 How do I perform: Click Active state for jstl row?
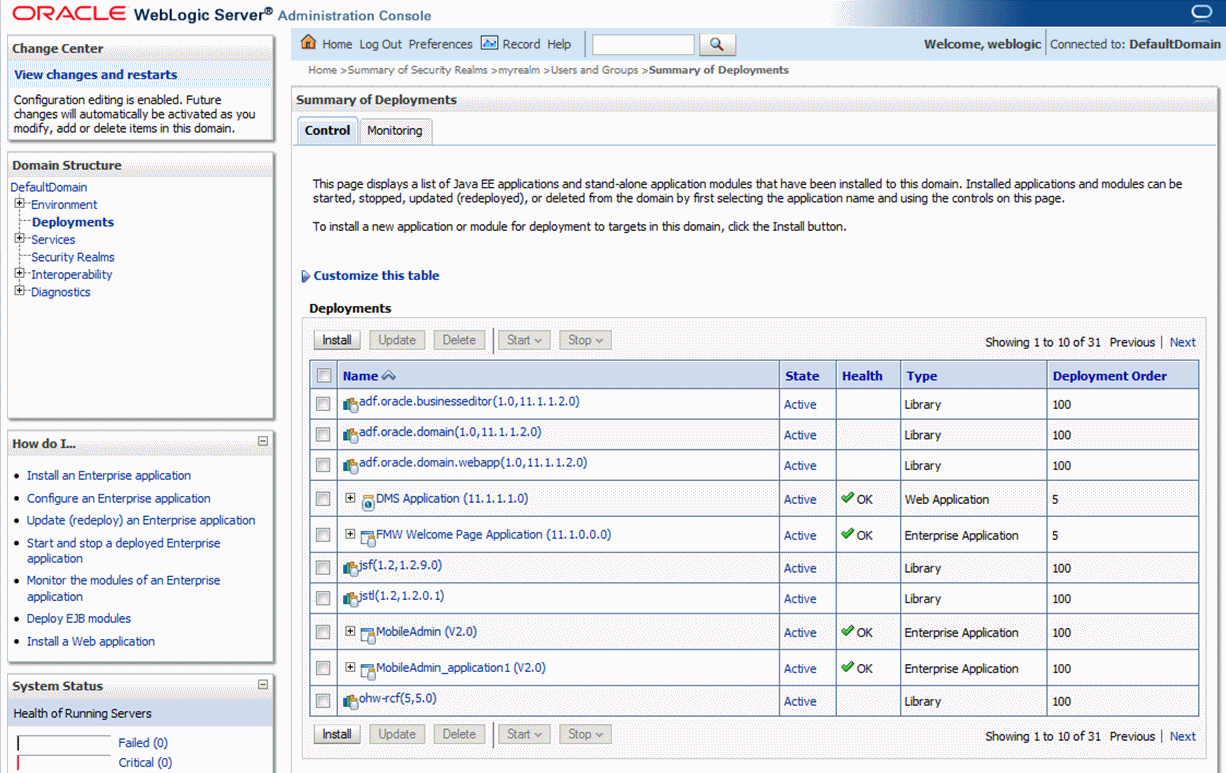[x=800, y=599]
